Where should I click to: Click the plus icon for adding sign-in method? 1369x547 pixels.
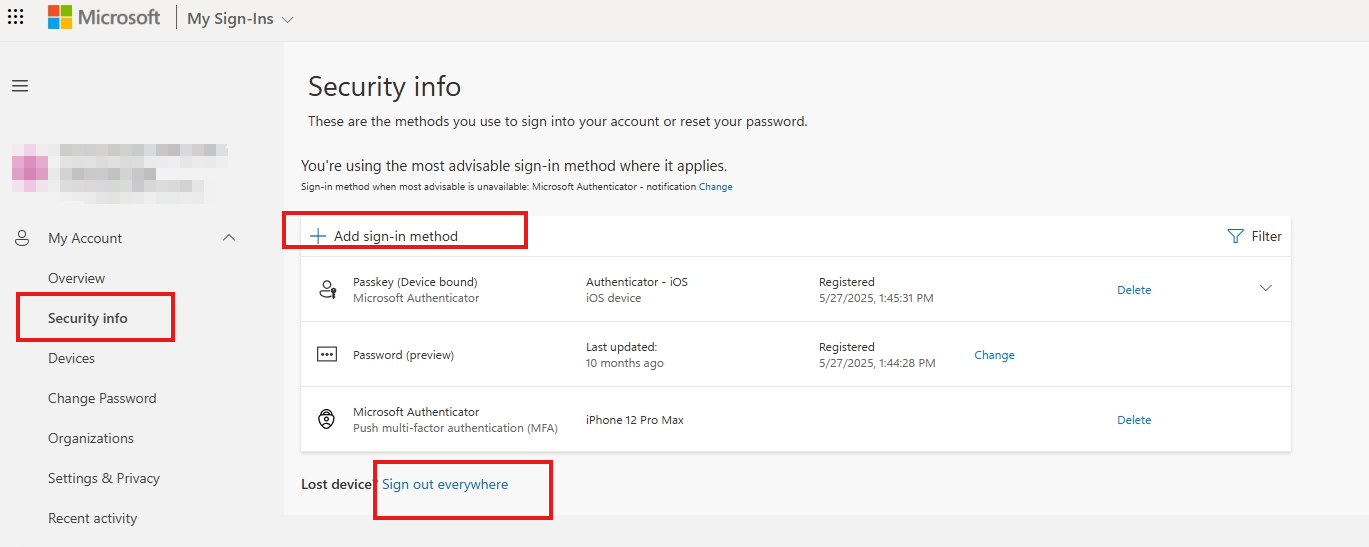click(x=318, y=236)
